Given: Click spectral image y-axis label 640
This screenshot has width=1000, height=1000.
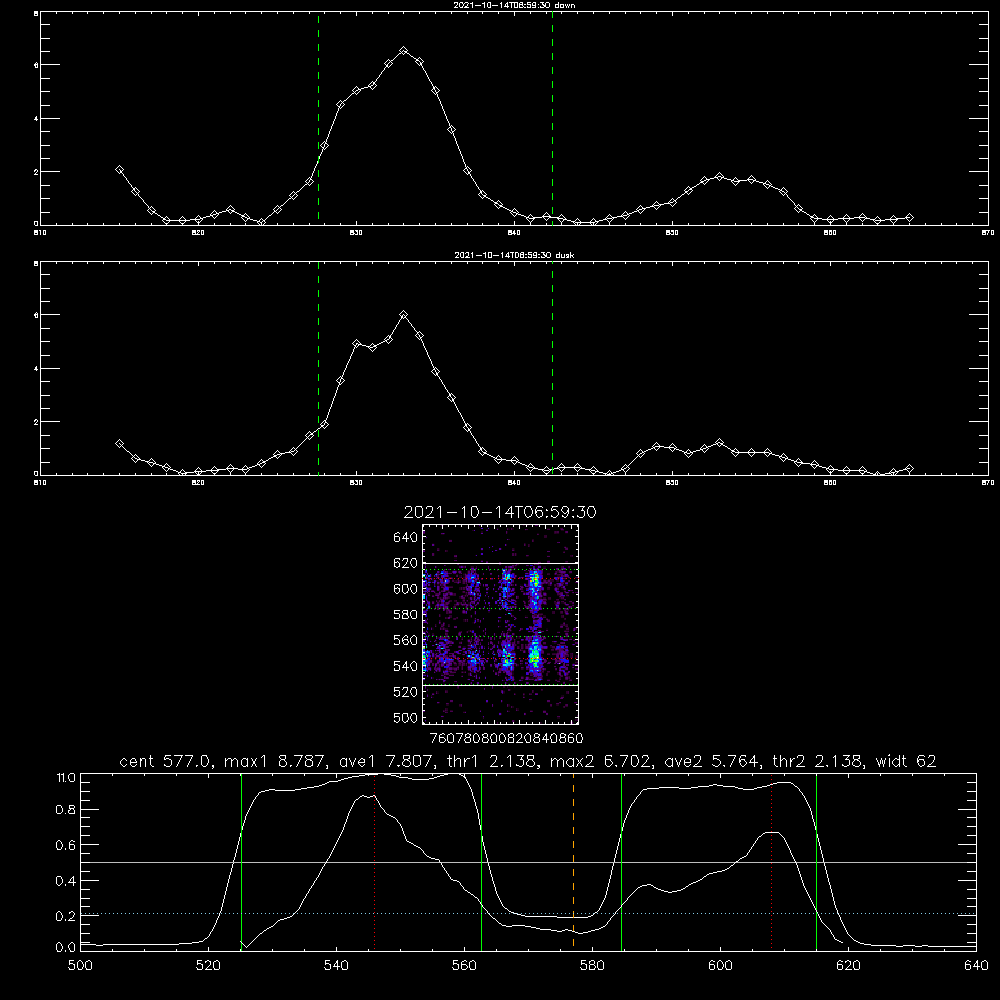Looking at the screenshot, I should (x=405, y=538).
